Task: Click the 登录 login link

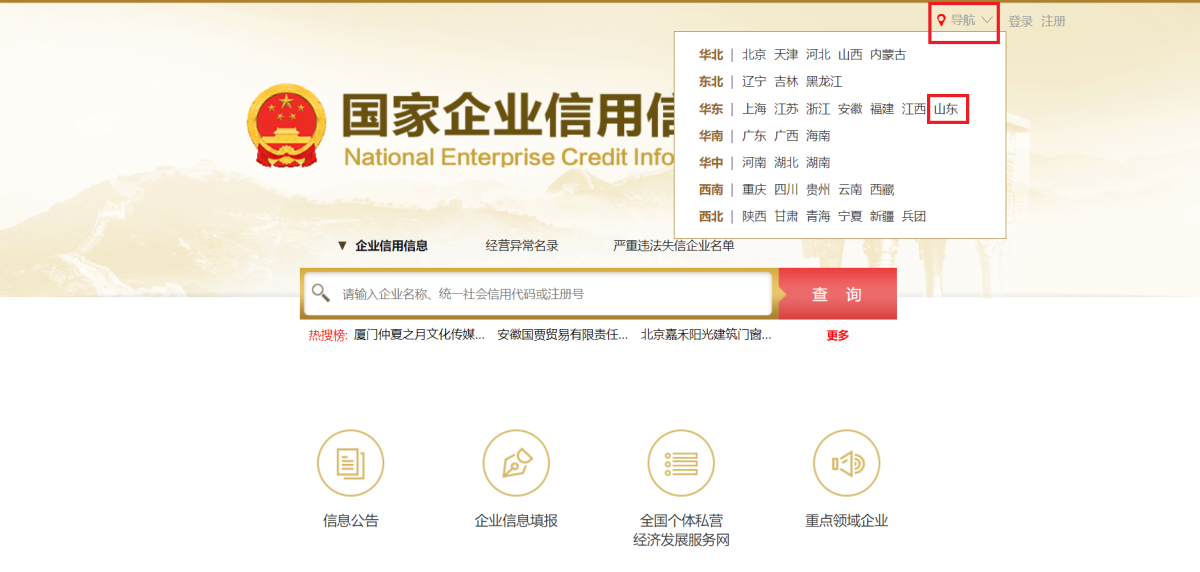Action: point(1020,21)
